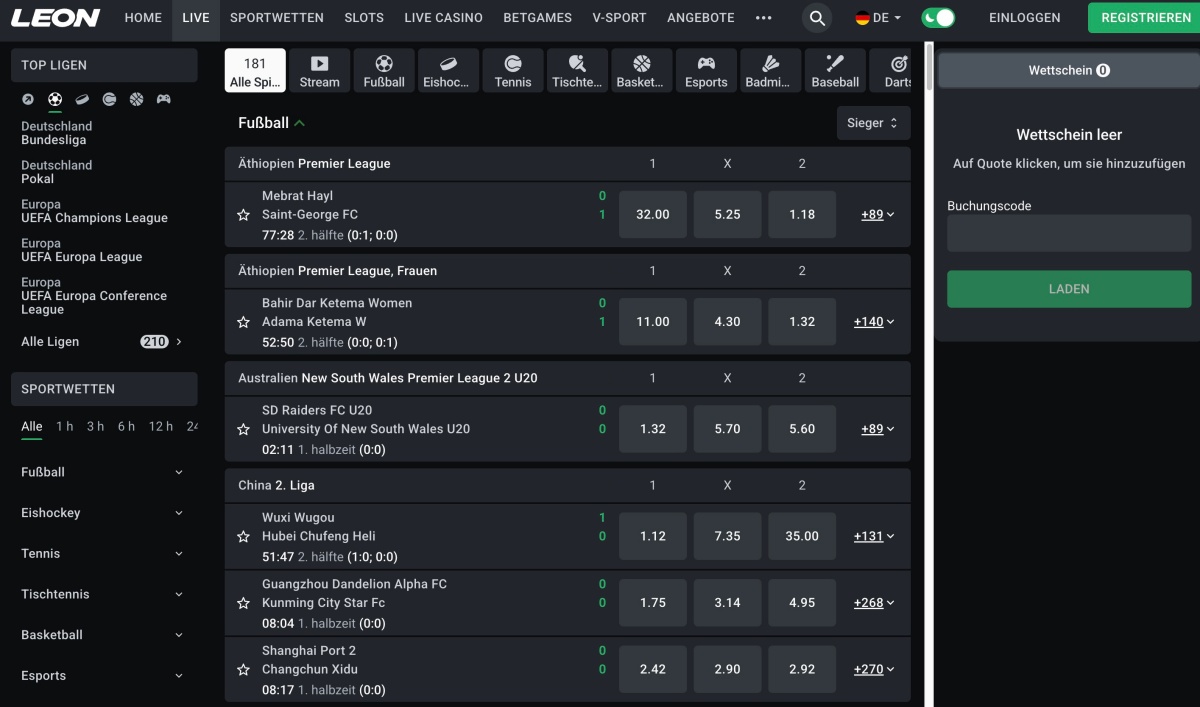Open UEFA Europa Conference League link
The image size is (1200, 707).
(x=94, y=296)
